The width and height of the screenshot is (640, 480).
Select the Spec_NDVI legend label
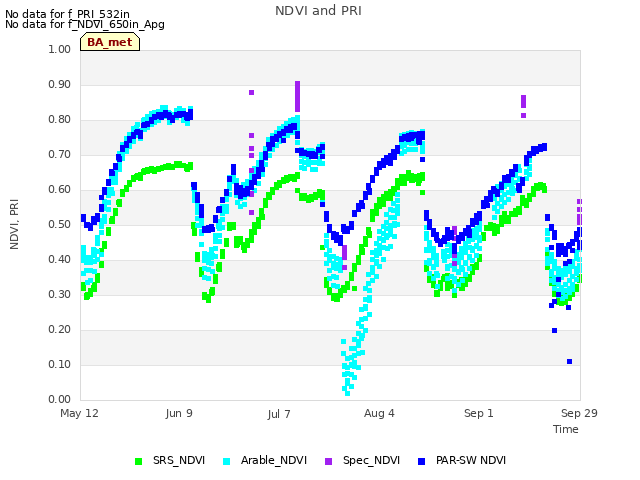pos(371,460)
